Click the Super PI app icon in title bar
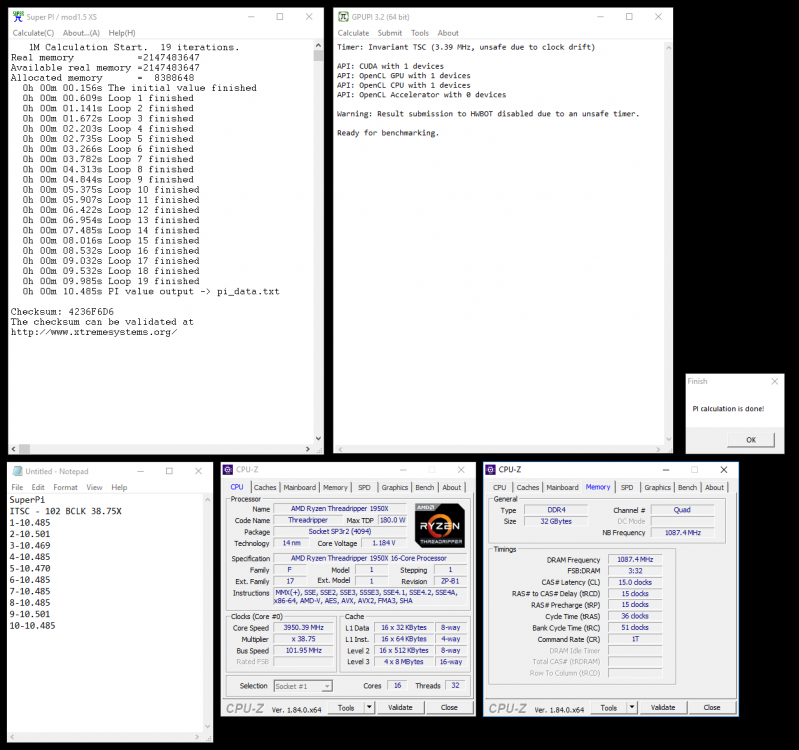 click(18, 17)
